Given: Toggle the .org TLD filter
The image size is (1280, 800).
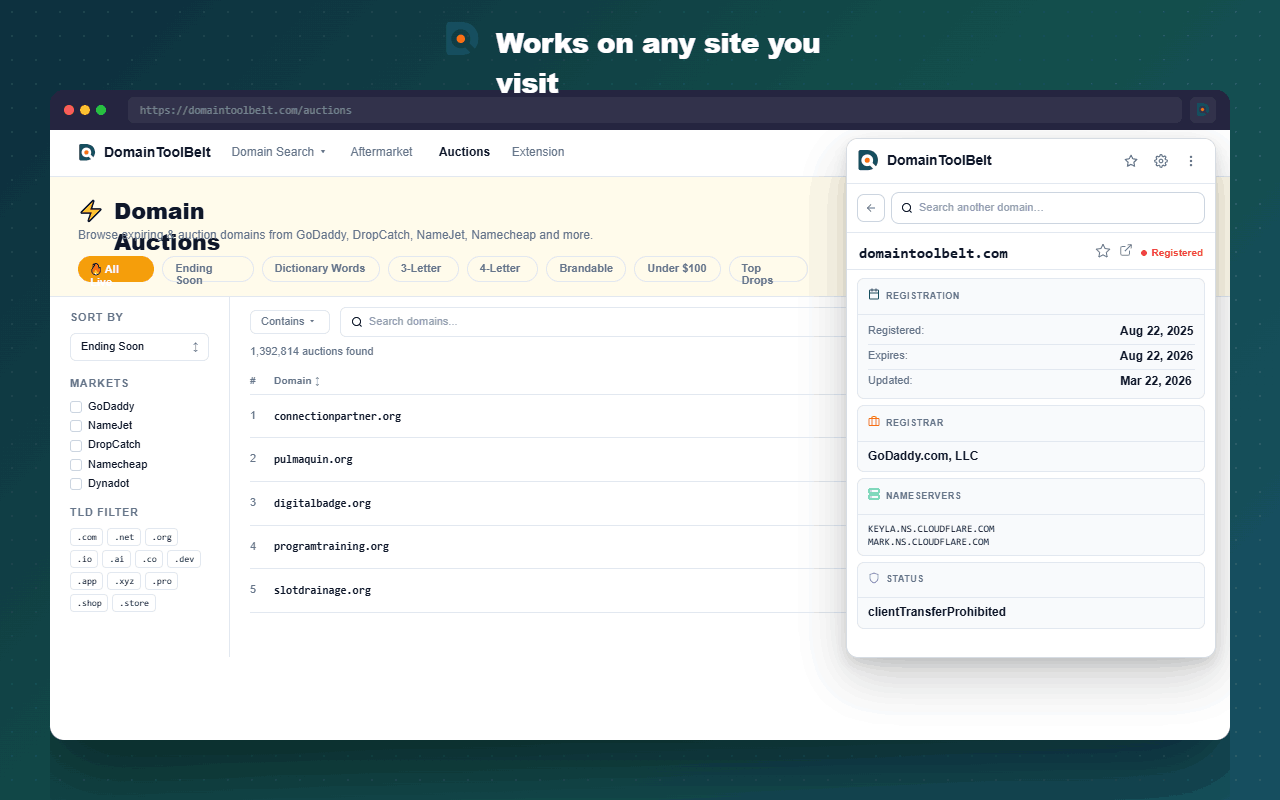Looking at the screenshot, I should pos(162,537).
